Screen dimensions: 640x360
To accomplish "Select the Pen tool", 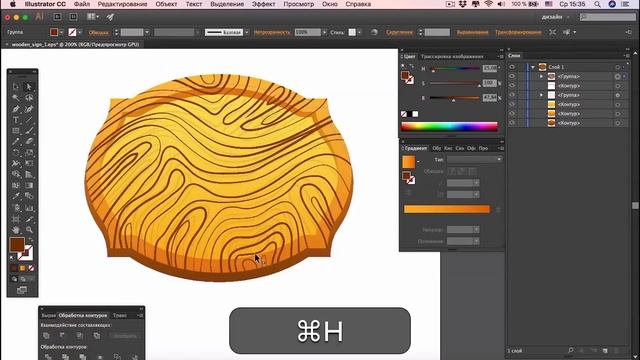I will click(x=16, y=109).
